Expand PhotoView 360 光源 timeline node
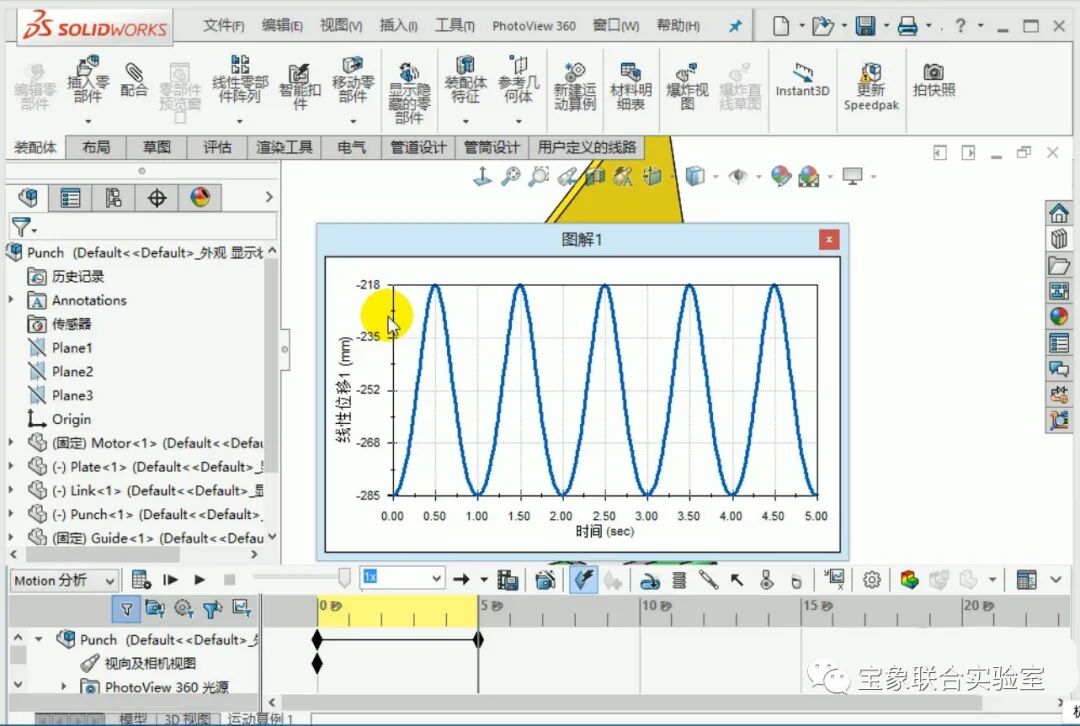This screenshot has width=1080, height=726. [63, 686]
